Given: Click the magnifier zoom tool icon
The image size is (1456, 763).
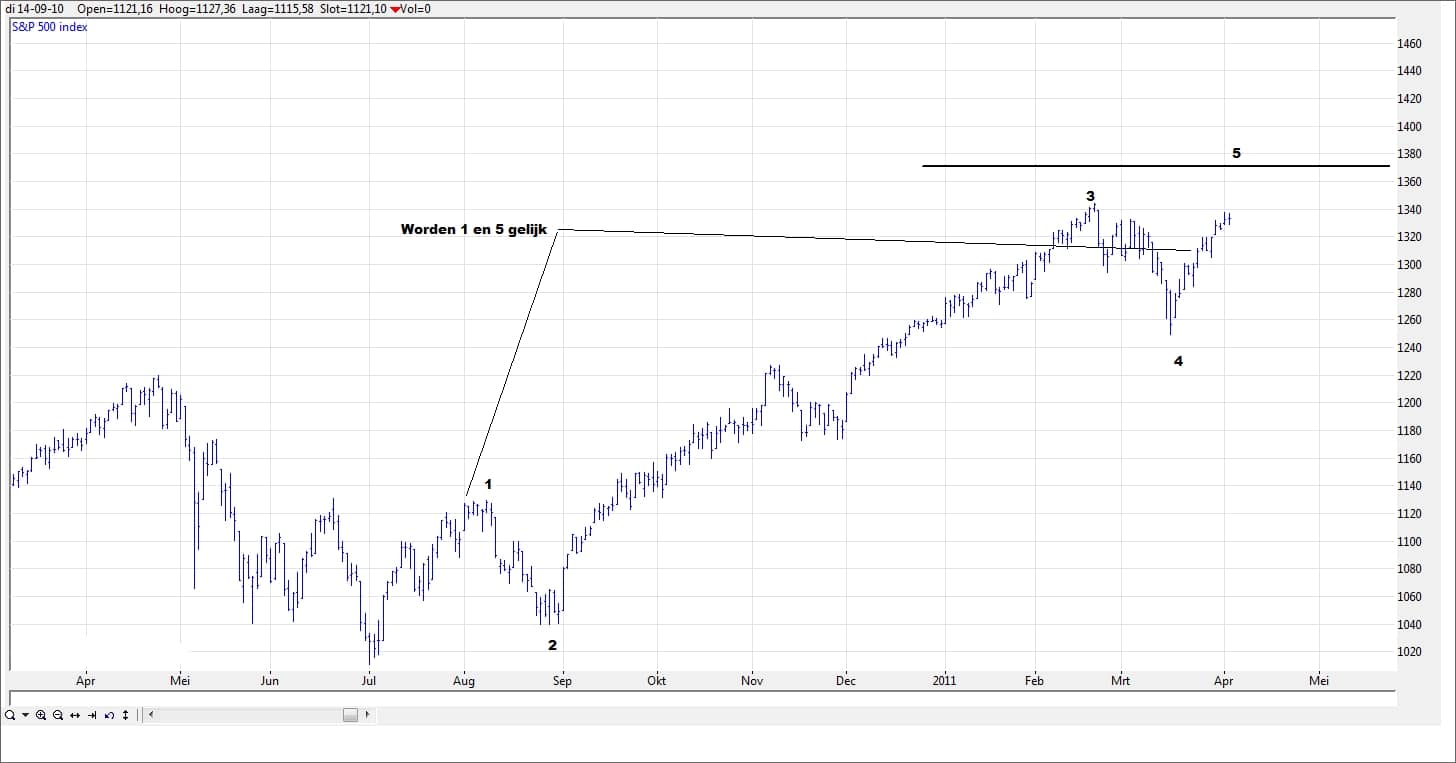Looking at the screenshot, I should click(9, 715).
